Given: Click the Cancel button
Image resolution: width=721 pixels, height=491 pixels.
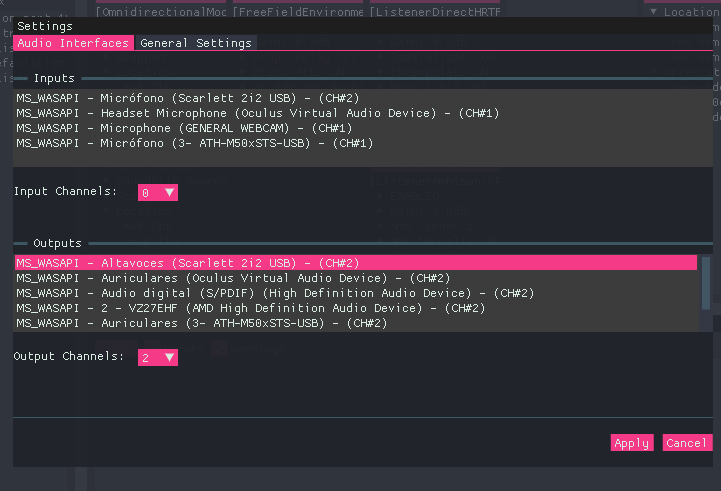Looking at the screenshot, I should (687, 443).
